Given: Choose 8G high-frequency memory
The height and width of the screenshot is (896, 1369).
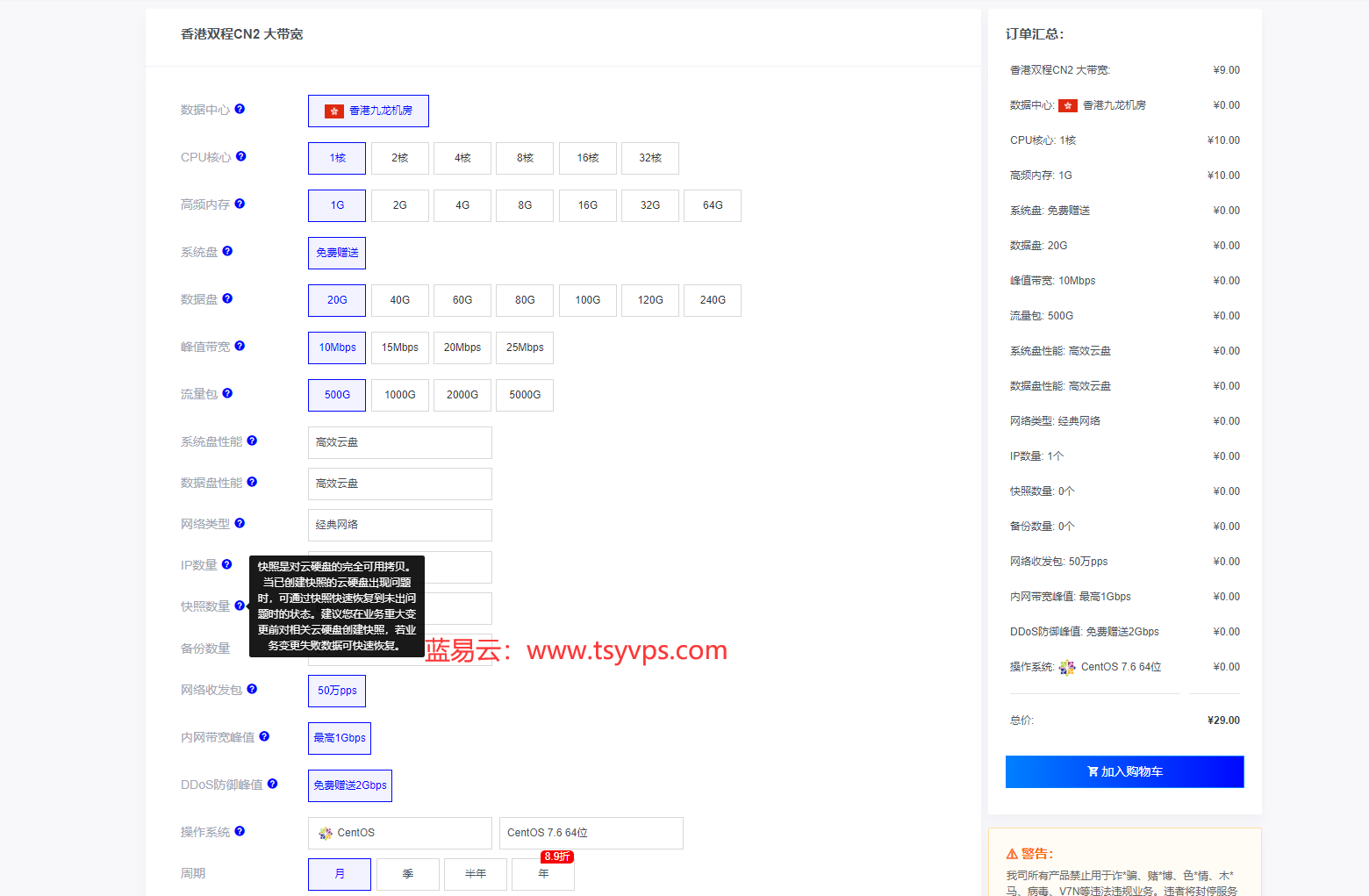Looking at the screenshot, I should tap(525, 205).
